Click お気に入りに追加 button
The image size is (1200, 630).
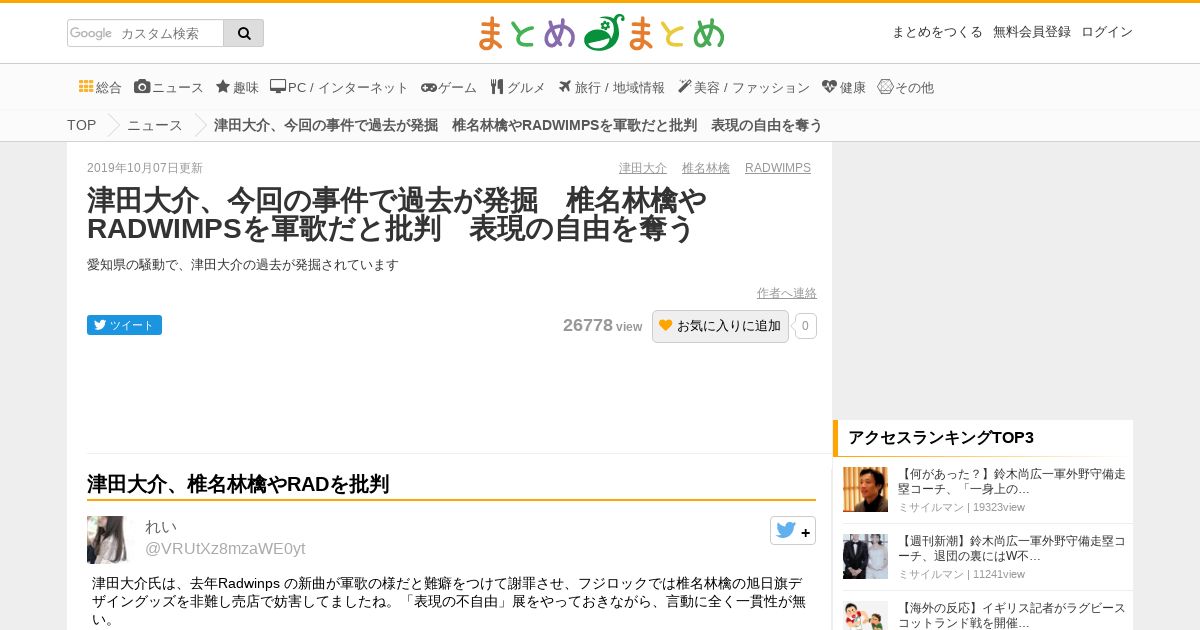720,326
